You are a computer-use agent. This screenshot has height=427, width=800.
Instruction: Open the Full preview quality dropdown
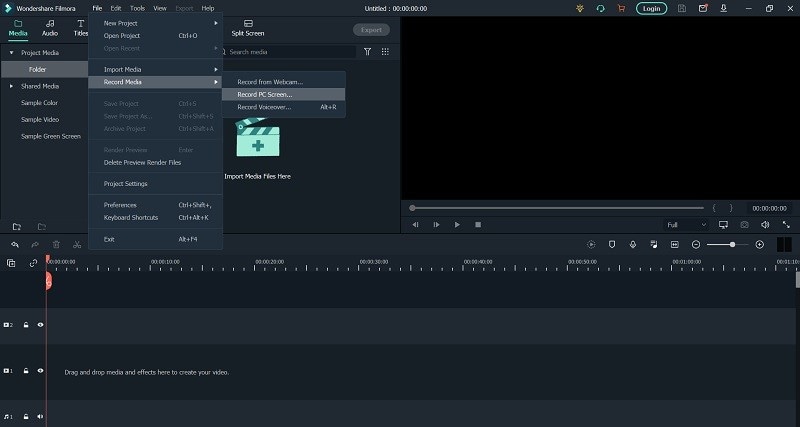687,224
